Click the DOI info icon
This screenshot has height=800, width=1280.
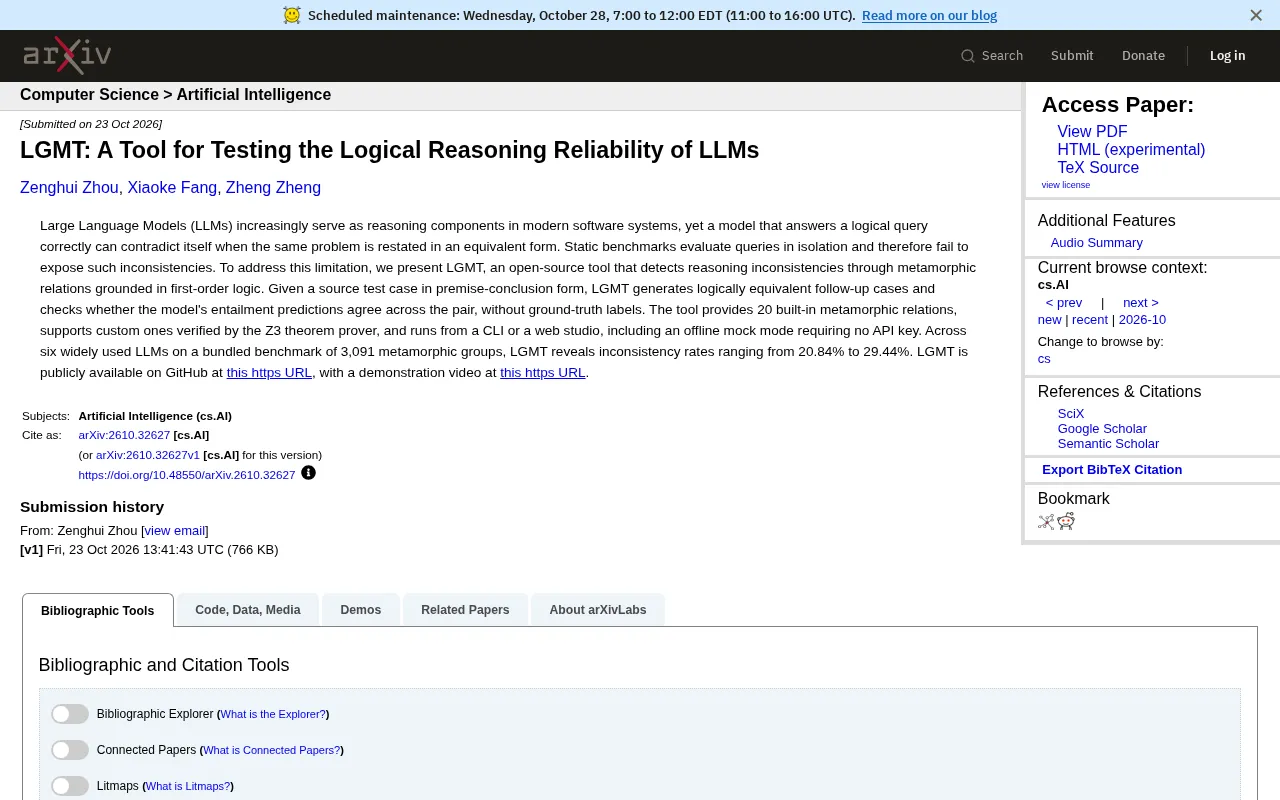308,473
